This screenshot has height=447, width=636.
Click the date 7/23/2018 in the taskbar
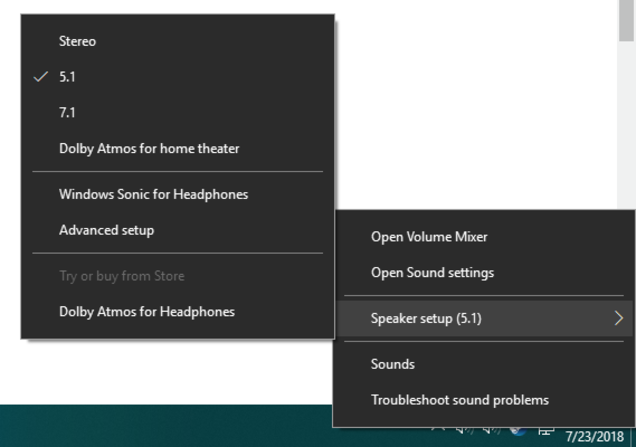594,436
